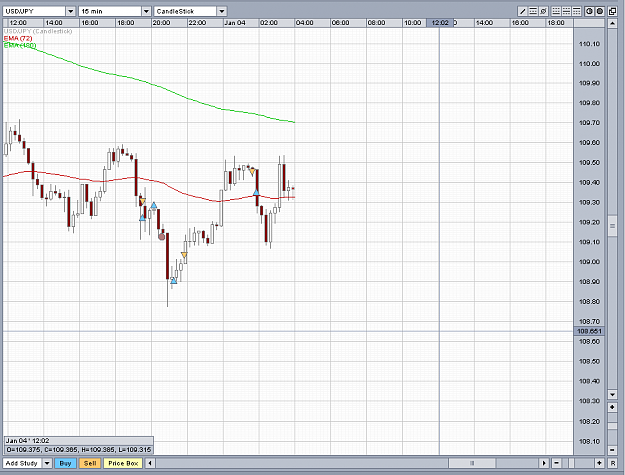Click the remove drawings icon with crossed circle
The image size is (625, 475).
[x=543, y=11]
